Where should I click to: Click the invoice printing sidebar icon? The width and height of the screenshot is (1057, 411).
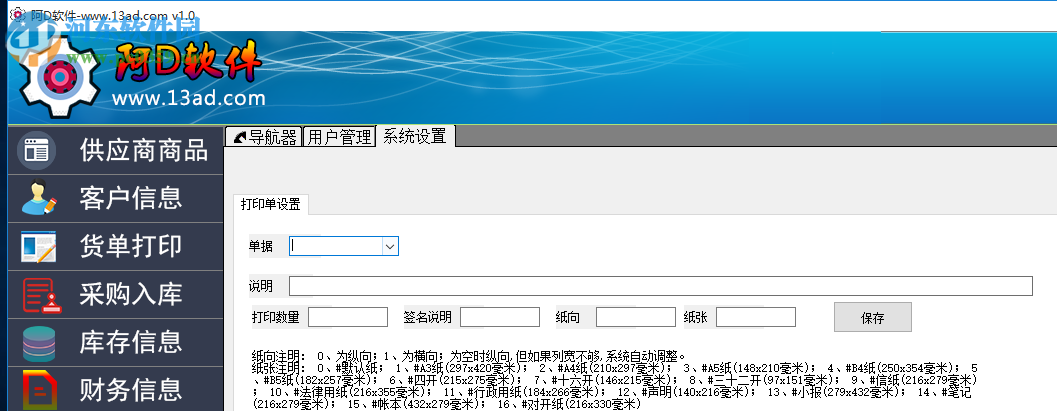38,247
